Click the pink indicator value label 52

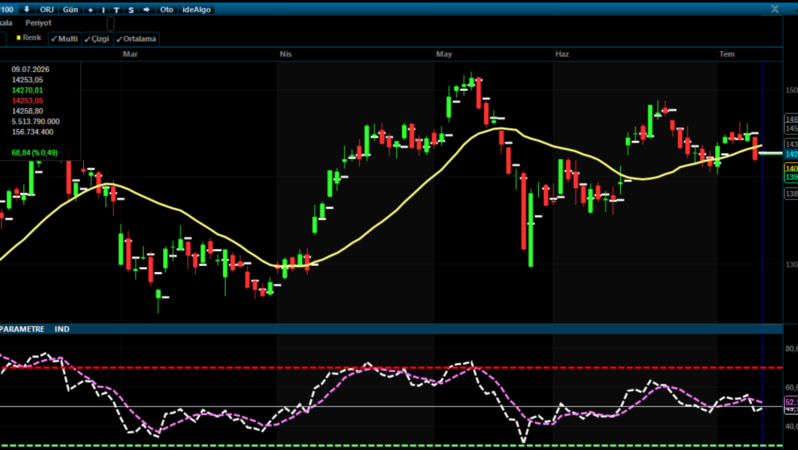coord(791,402)
